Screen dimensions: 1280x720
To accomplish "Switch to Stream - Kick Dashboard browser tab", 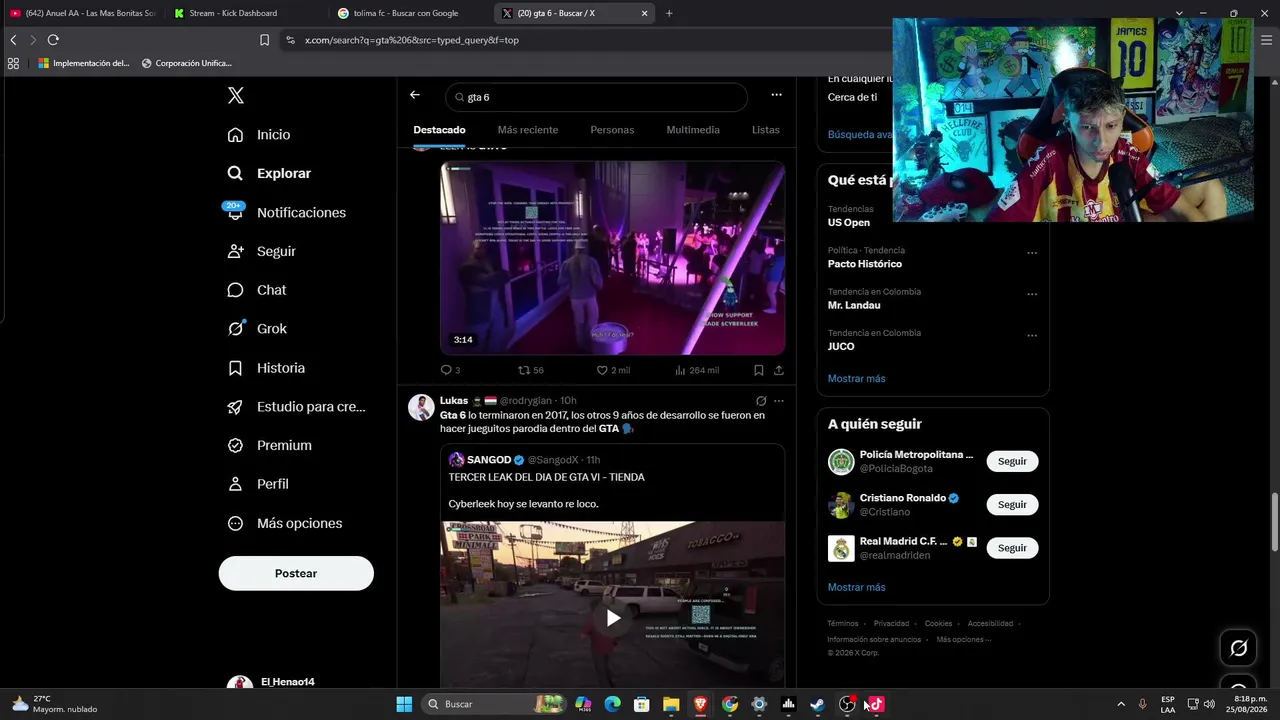I will click(x=245, y=13).
